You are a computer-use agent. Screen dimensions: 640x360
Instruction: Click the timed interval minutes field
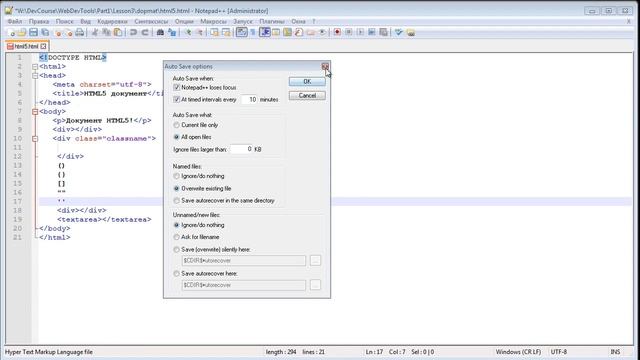coord(249,99)
